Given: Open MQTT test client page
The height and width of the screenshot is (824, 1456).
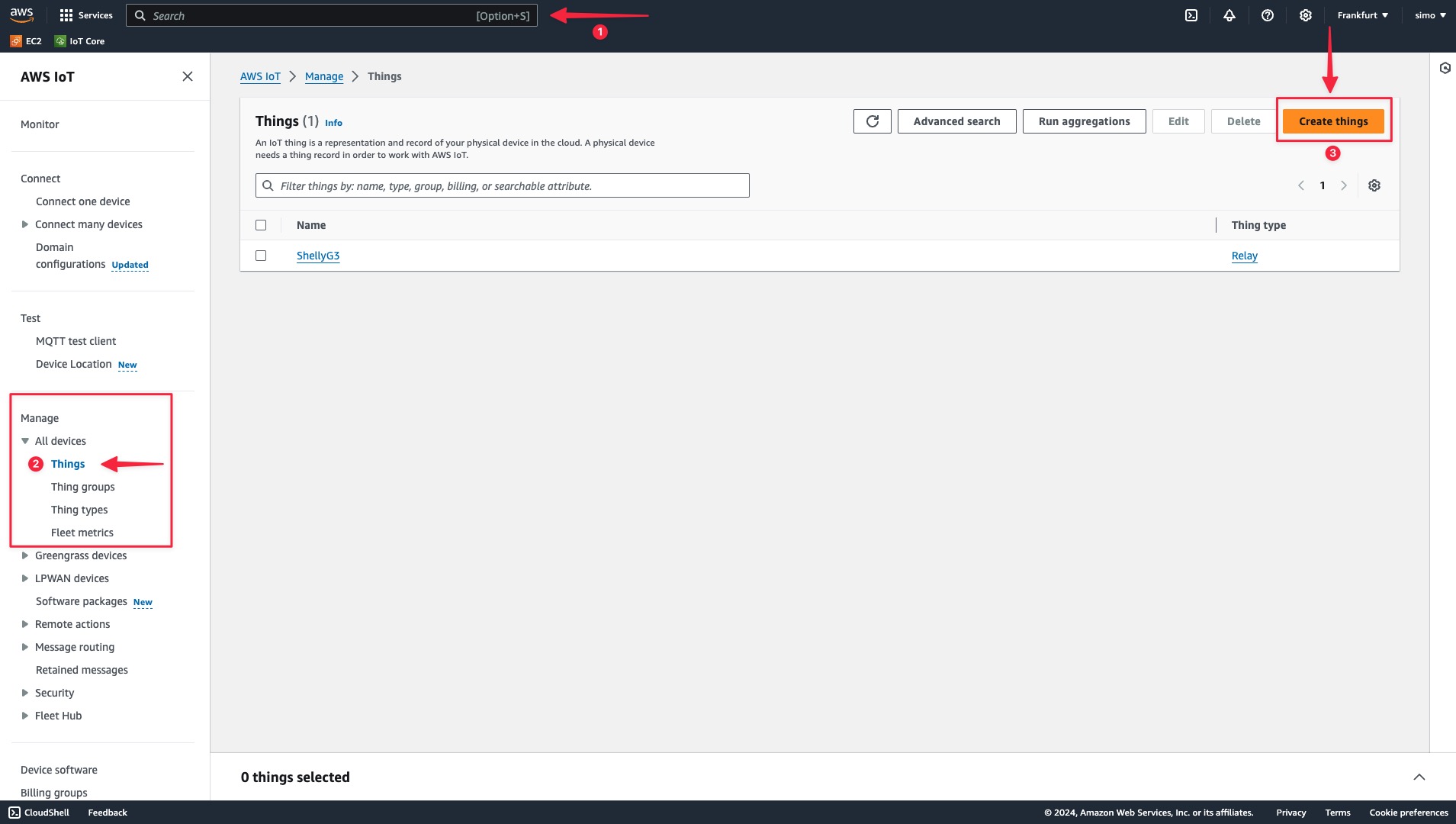Looking at the screenshot, I should pyautogui.click(x=76, y=341).
